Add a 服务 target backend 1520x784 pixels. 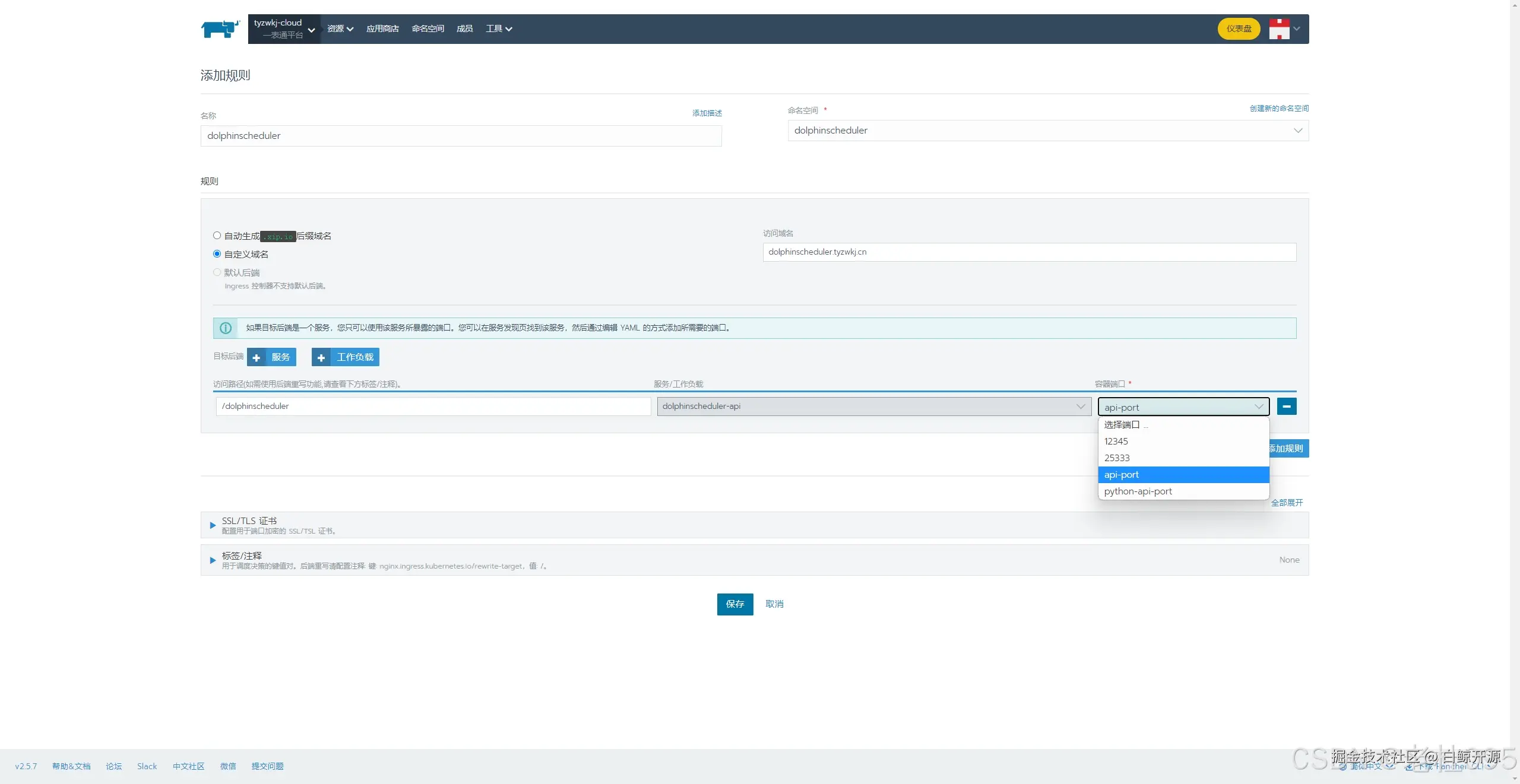271,357
